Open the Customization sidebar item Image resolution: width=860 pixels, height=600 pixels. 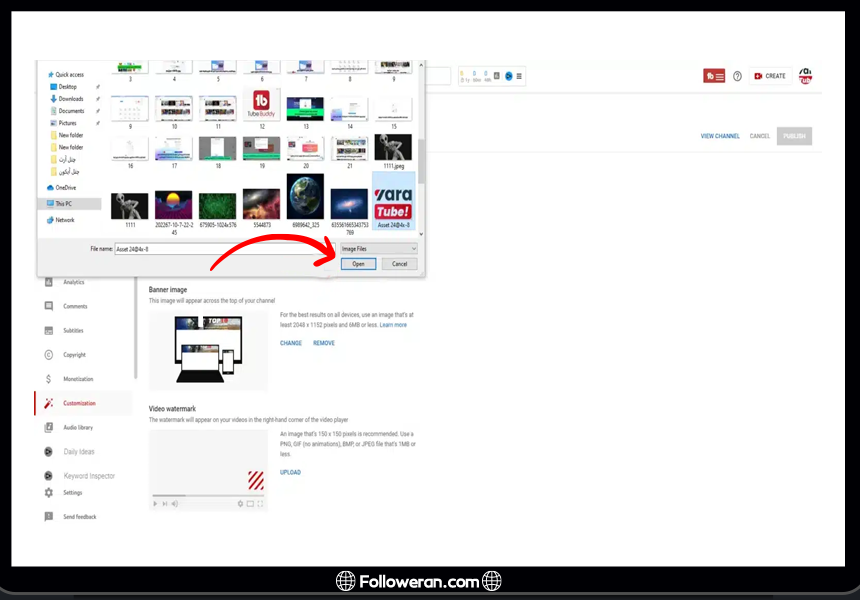coord(79,403)
